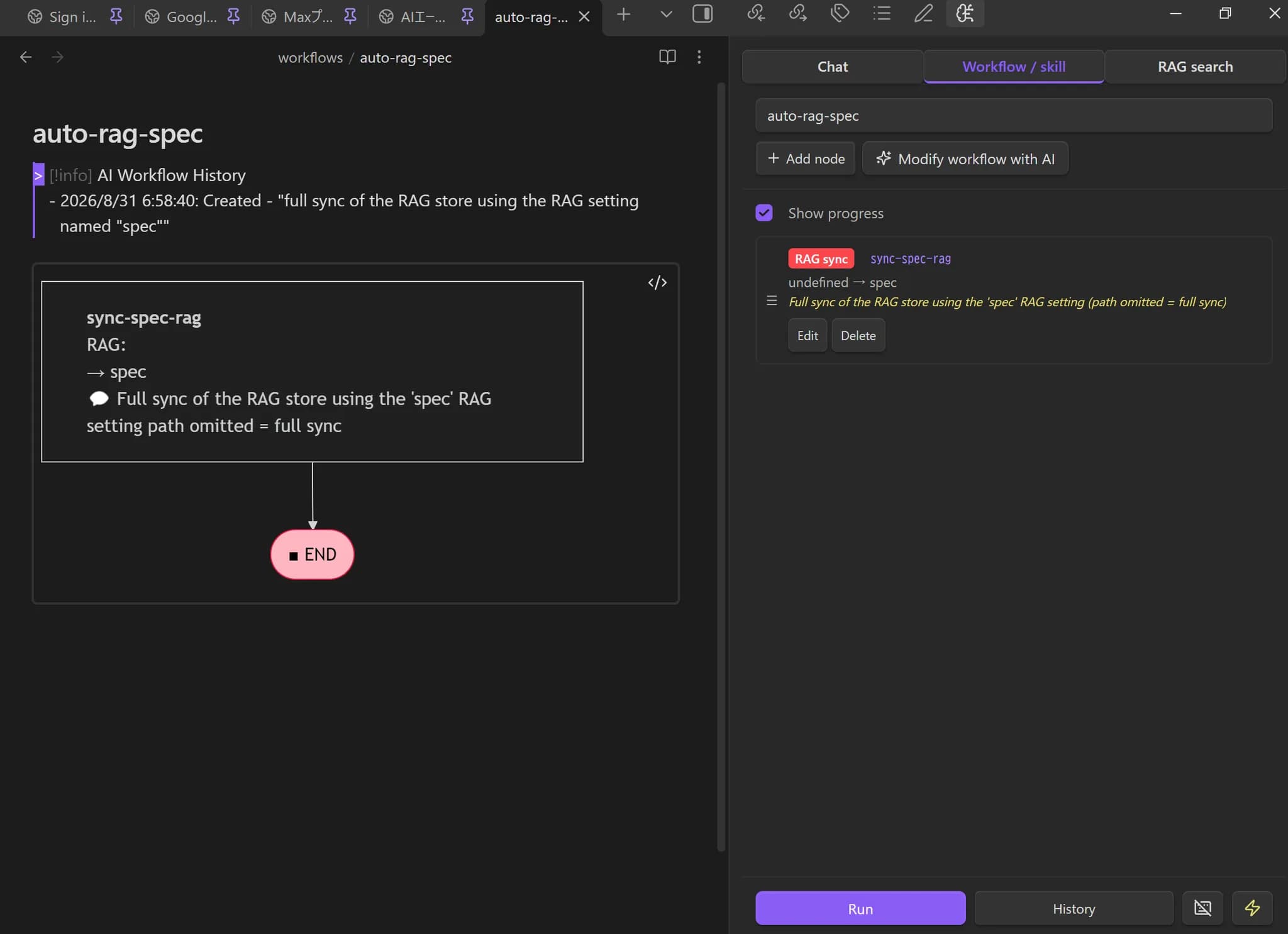Open the pinned Max tab
Viewport: 1288px width, 934px height.
tap(298, 16)
